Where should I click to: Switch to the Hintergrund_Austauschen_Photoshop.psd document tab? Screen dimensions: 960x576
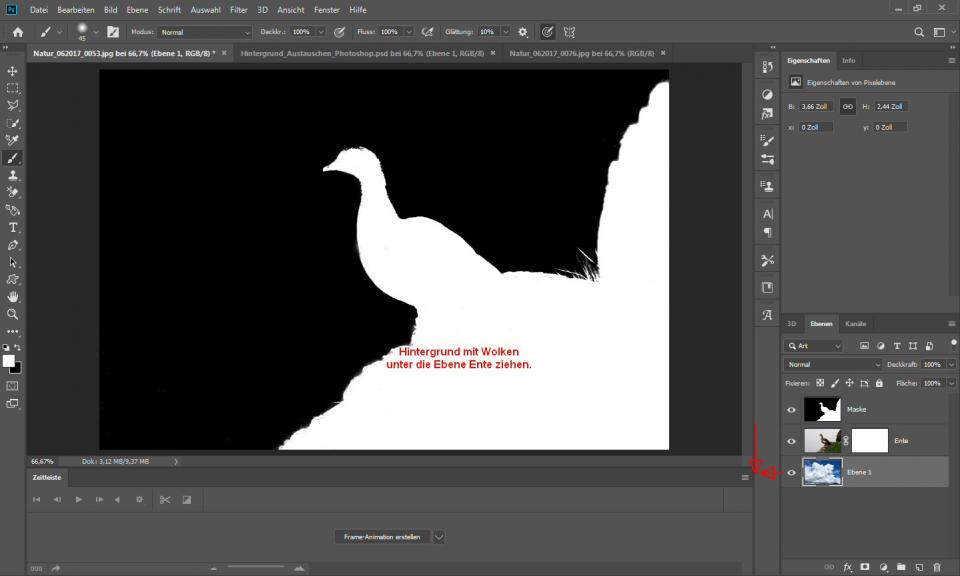tap(363, 53)
